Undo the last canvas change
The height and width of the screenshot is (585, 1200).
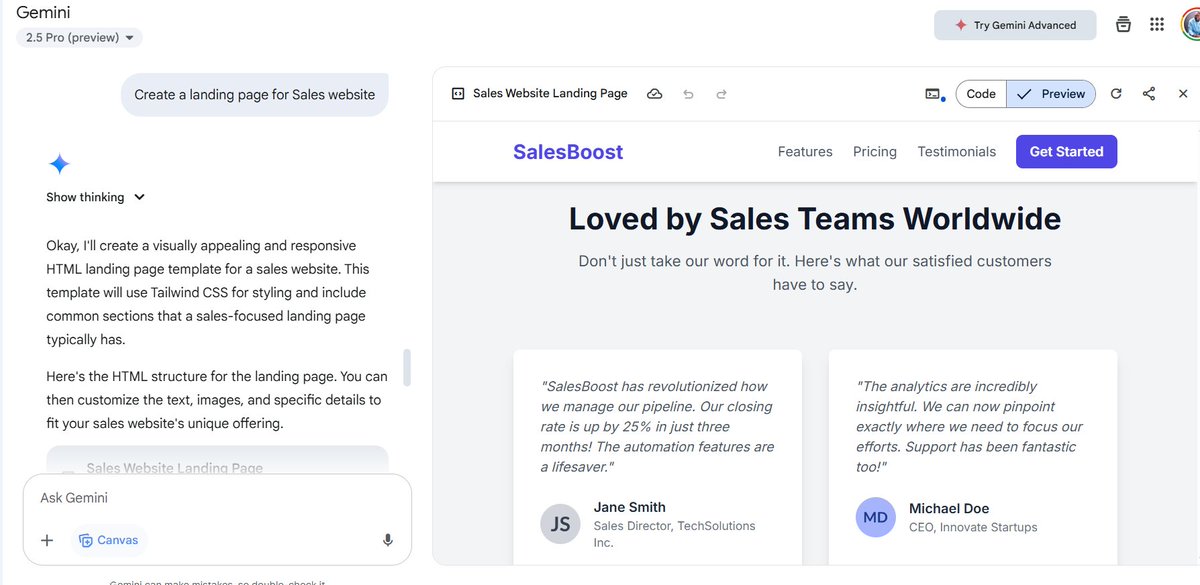pos(688,94)
